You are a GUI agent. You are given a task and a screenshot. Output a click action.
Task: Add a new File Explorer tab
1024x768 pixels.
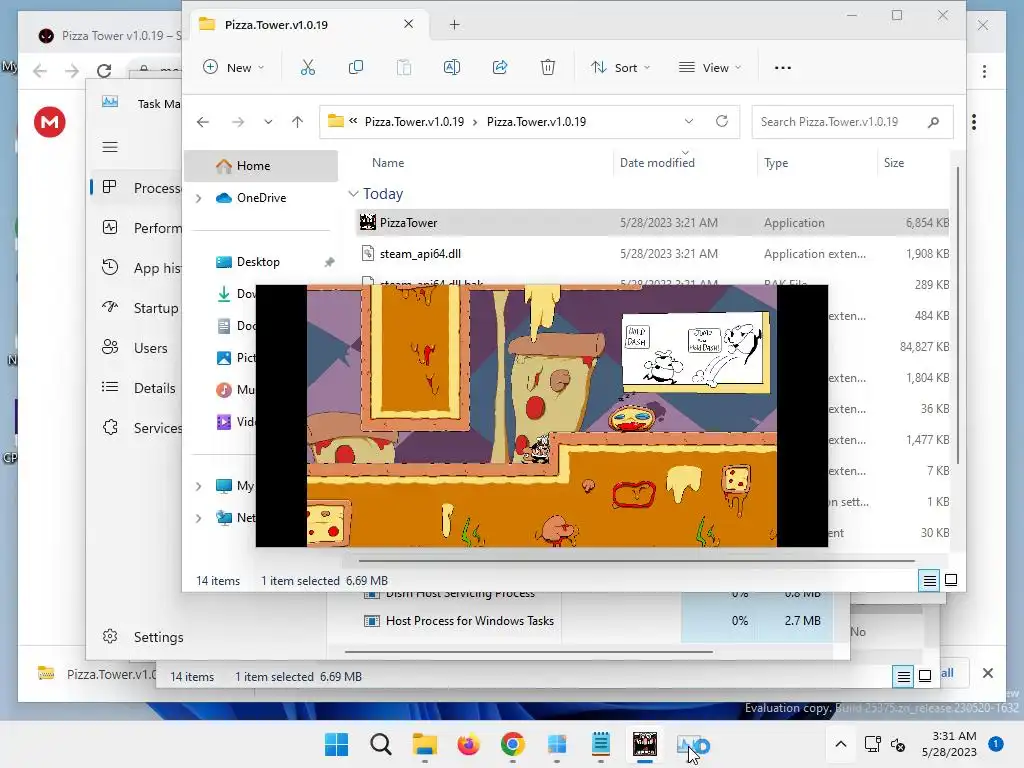[455, 25]
